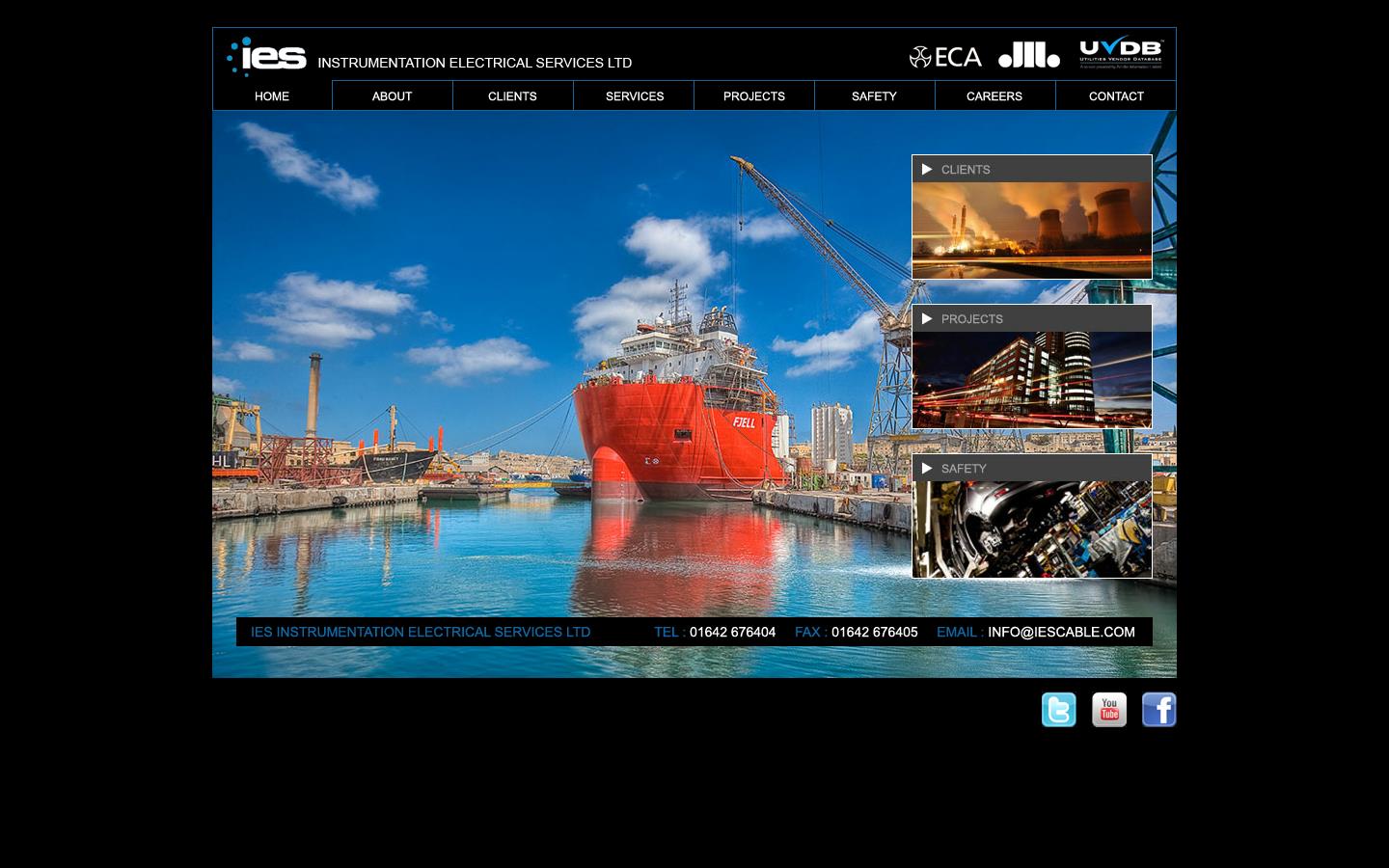Click the INFO@IESCABLE.COM email link
Screen dimensions: 1389x868
[1061, 632]
